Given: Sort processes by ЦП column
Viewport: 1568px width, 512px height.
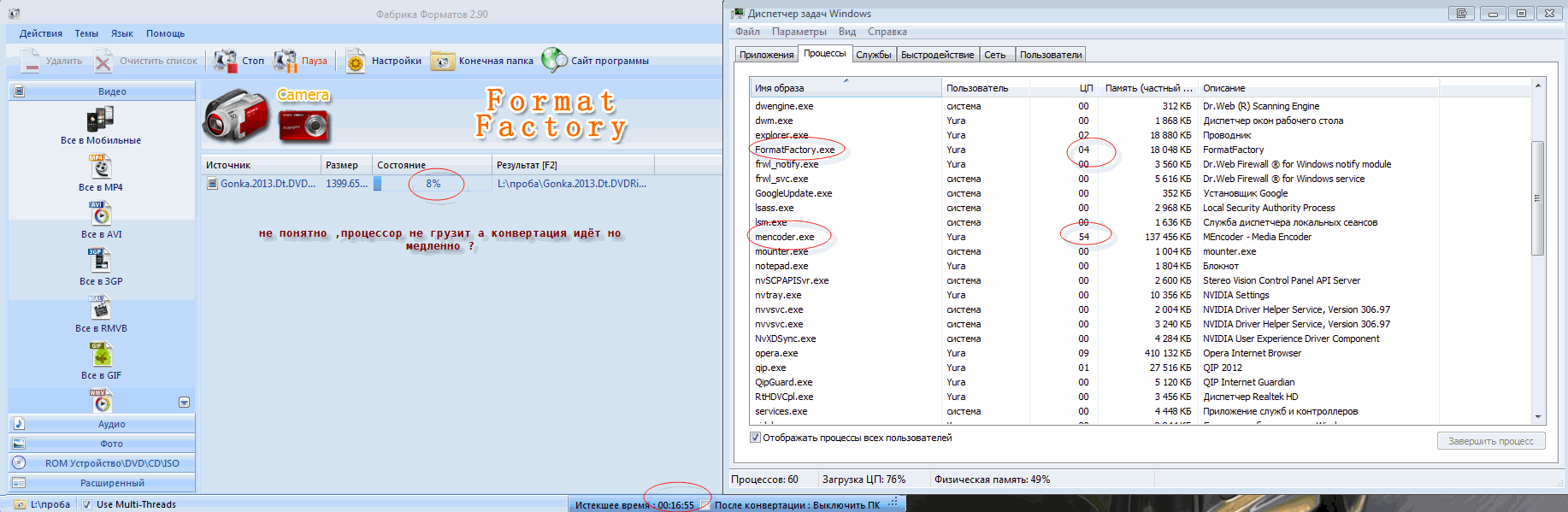Looking at the screenshot, I should (1063, 88).
